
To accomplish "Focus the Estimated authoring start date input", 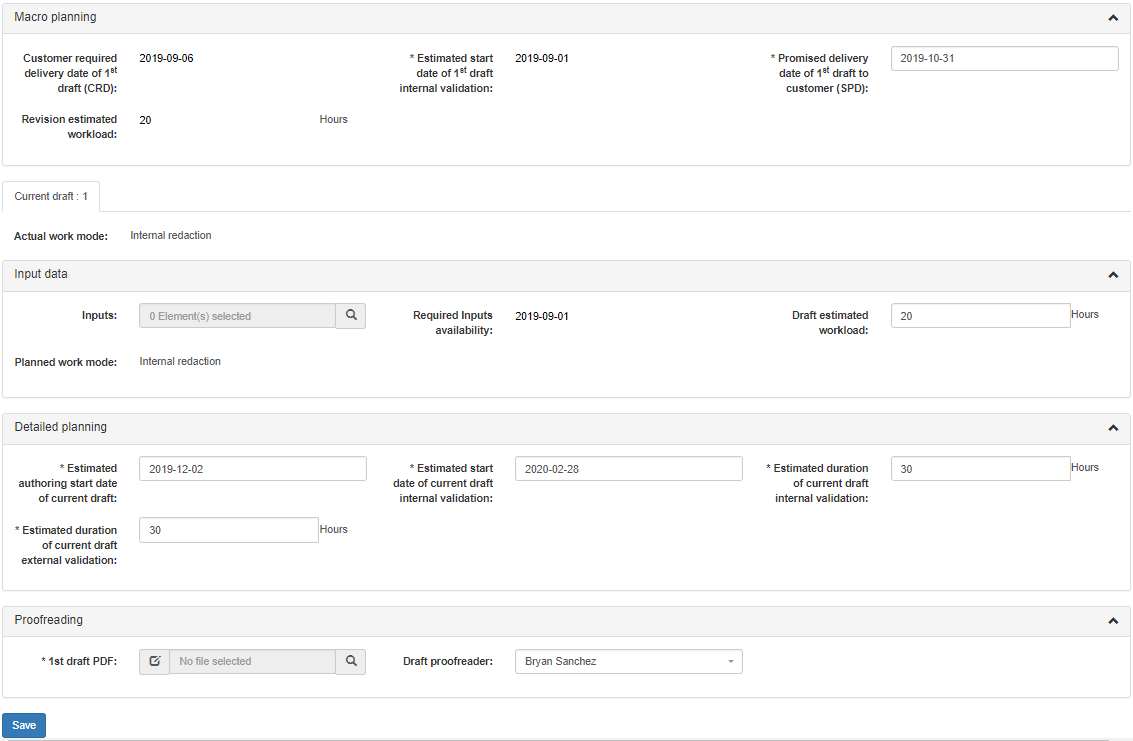I will (253, 469).
